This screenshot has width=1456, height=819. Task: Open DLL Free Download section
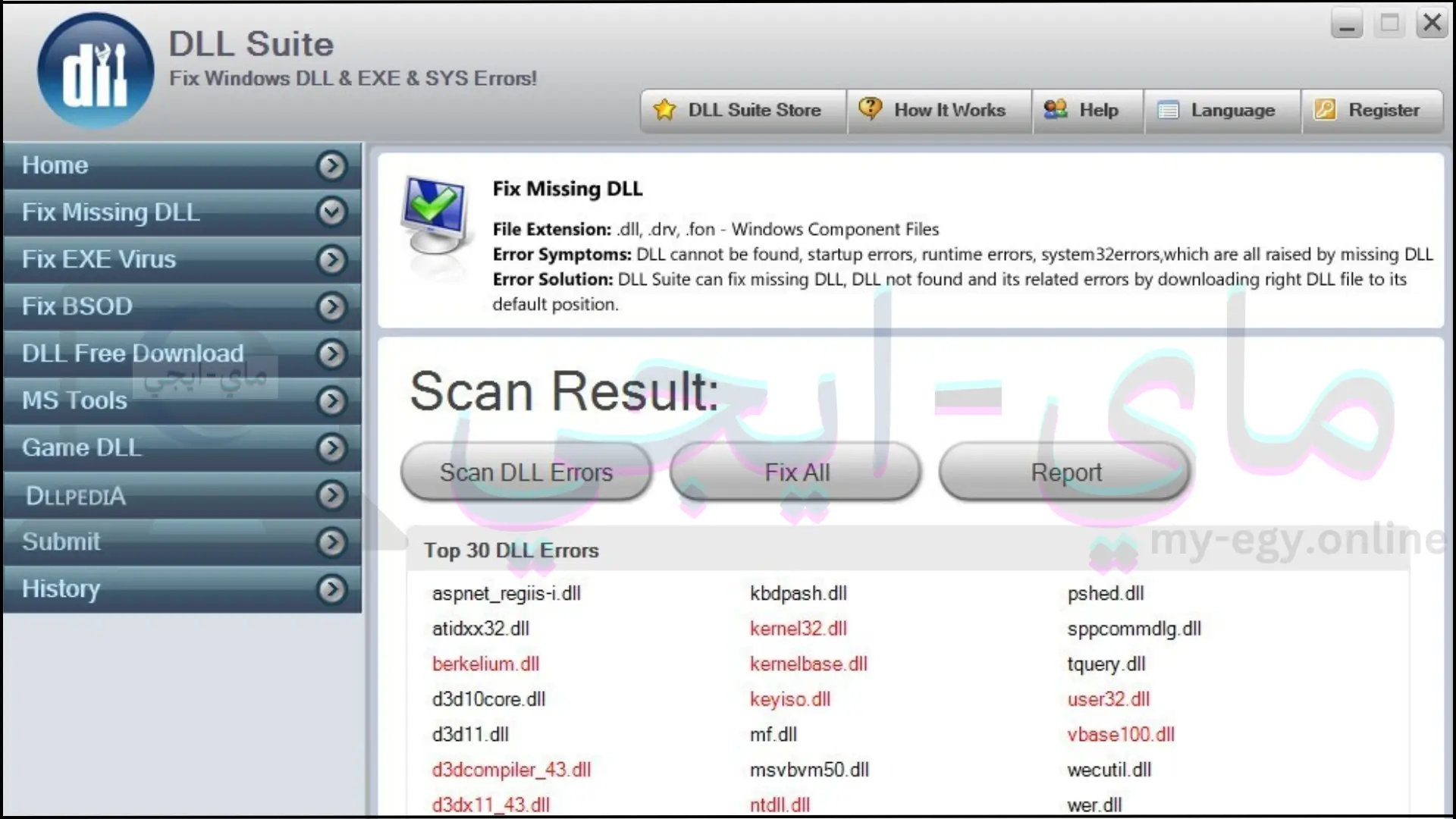[182, 353]
